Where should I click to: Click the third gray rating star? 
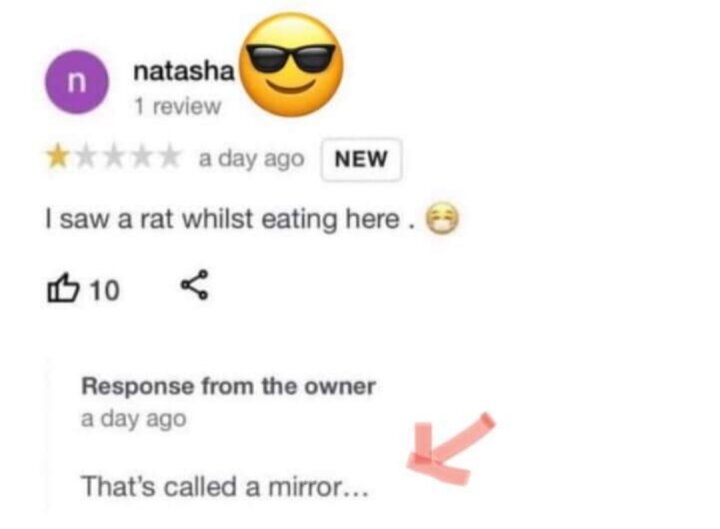tap(114, 157)
